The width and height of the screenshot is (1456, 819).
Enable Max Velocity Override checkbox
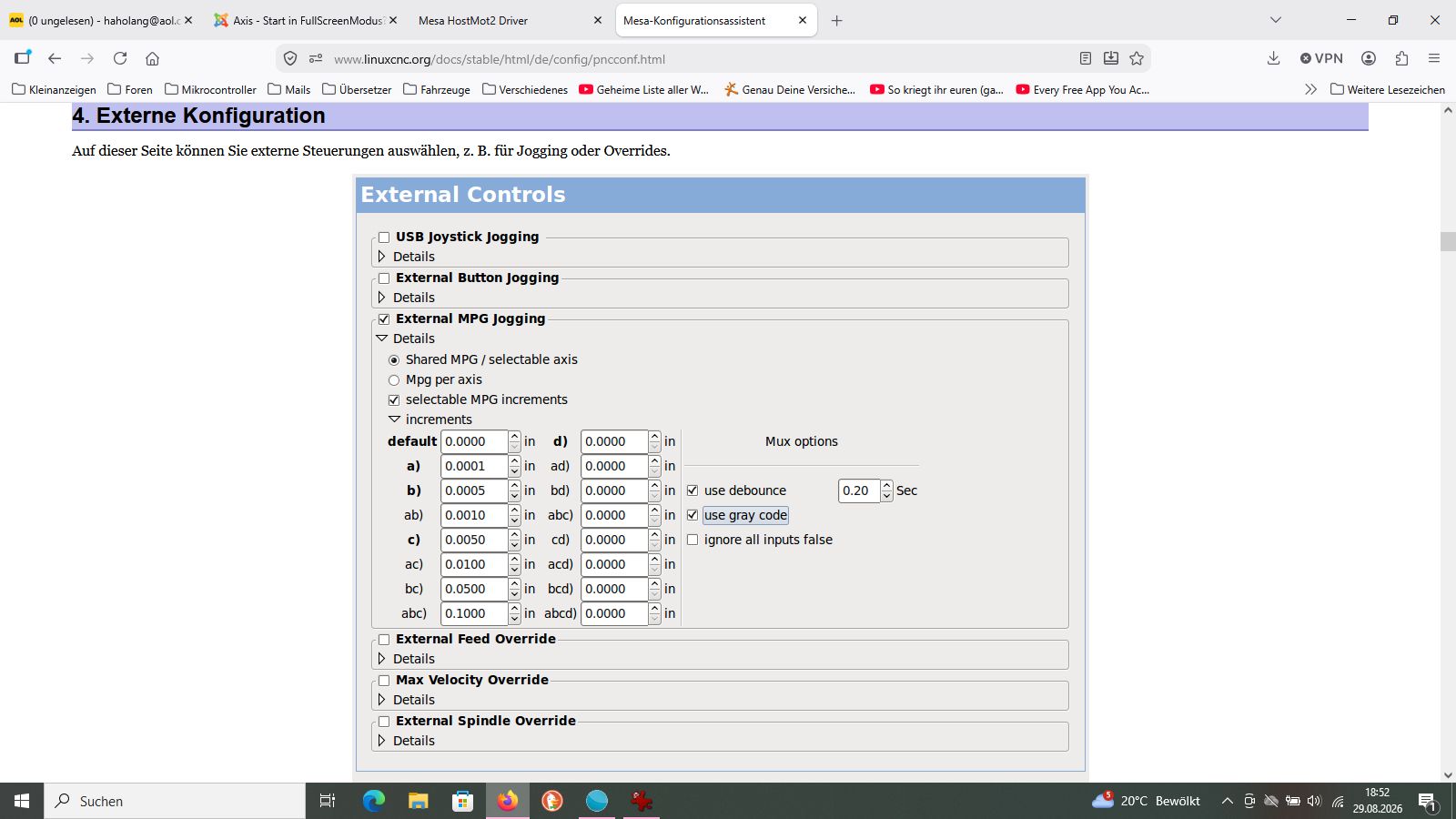tap(384, 680)
